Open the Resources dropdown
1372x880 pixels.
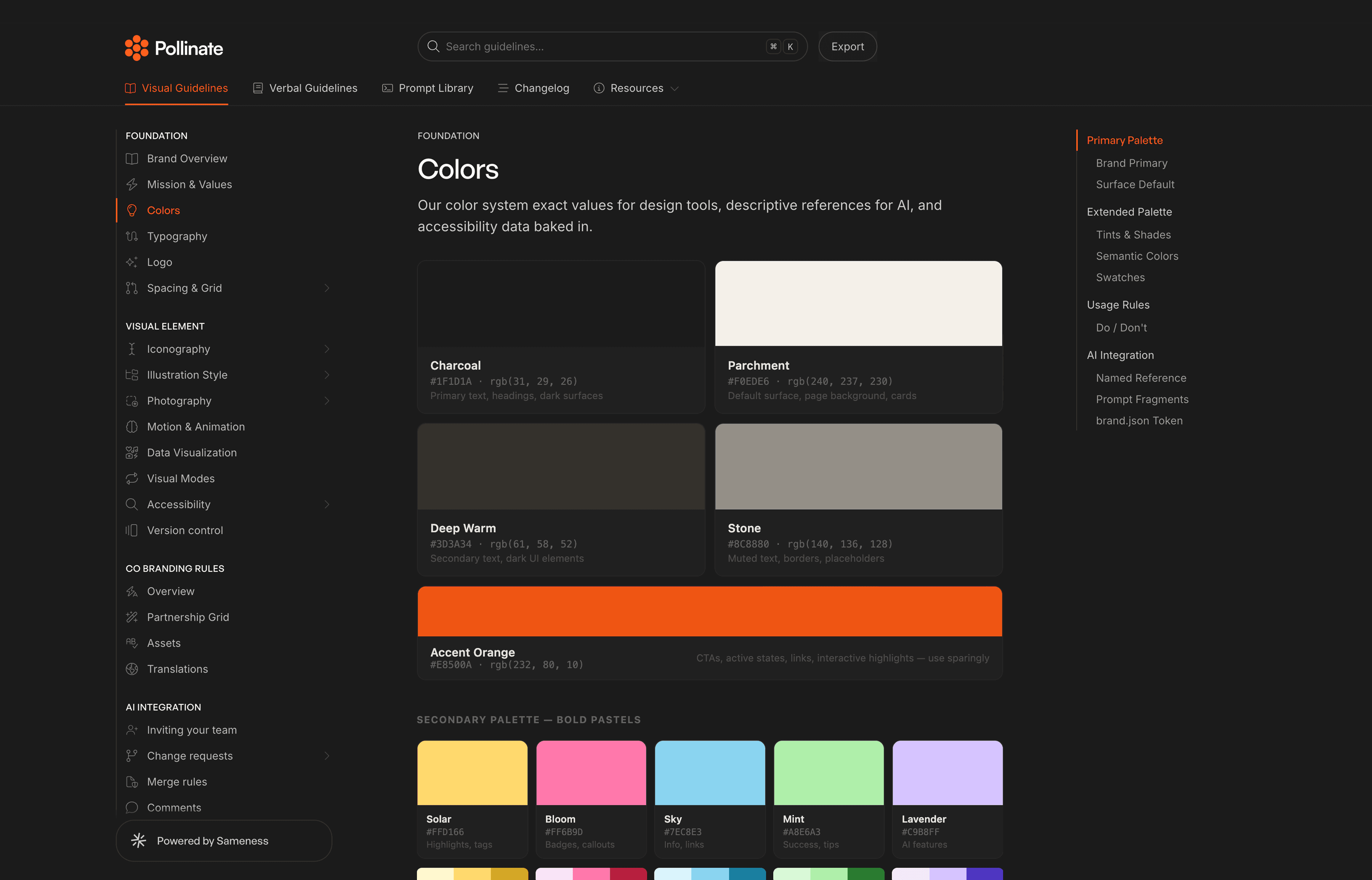point(636,88)
